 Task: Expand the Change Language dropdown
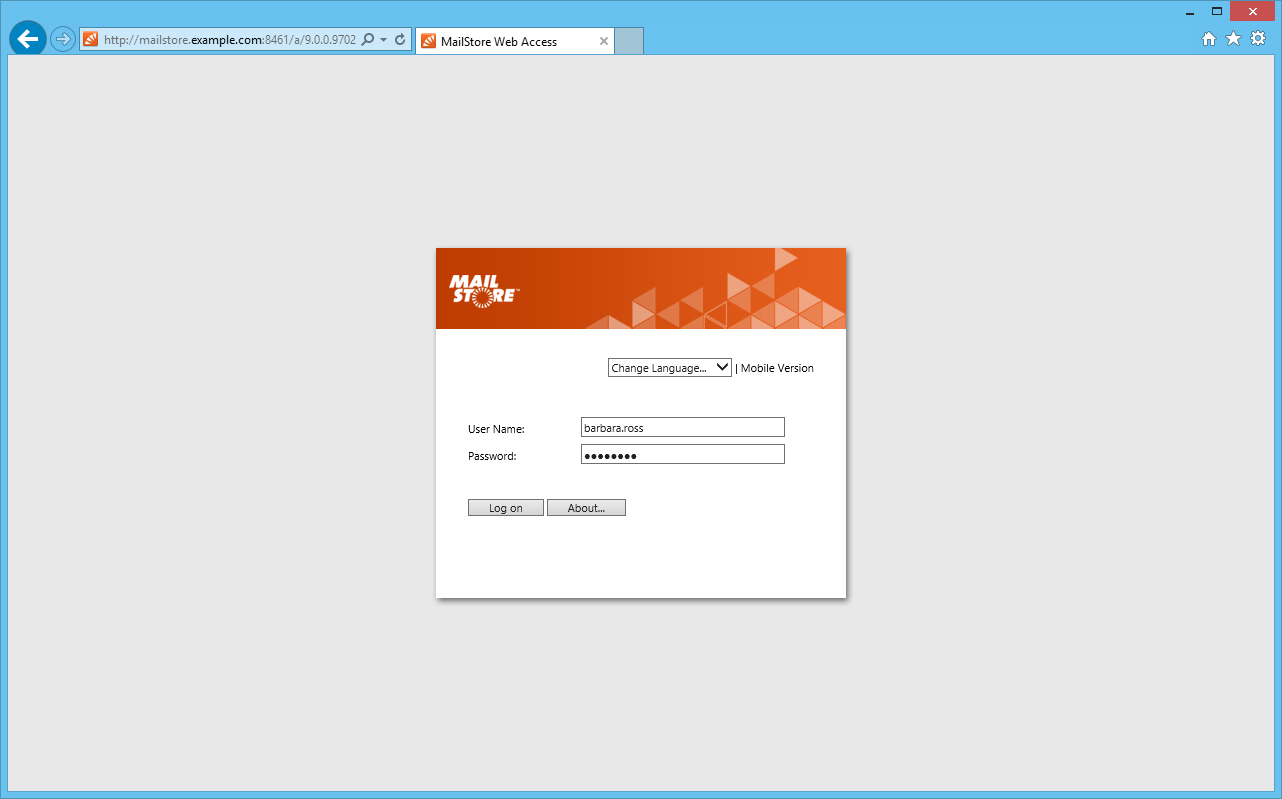pyautogui.click(x=669, y=368)
